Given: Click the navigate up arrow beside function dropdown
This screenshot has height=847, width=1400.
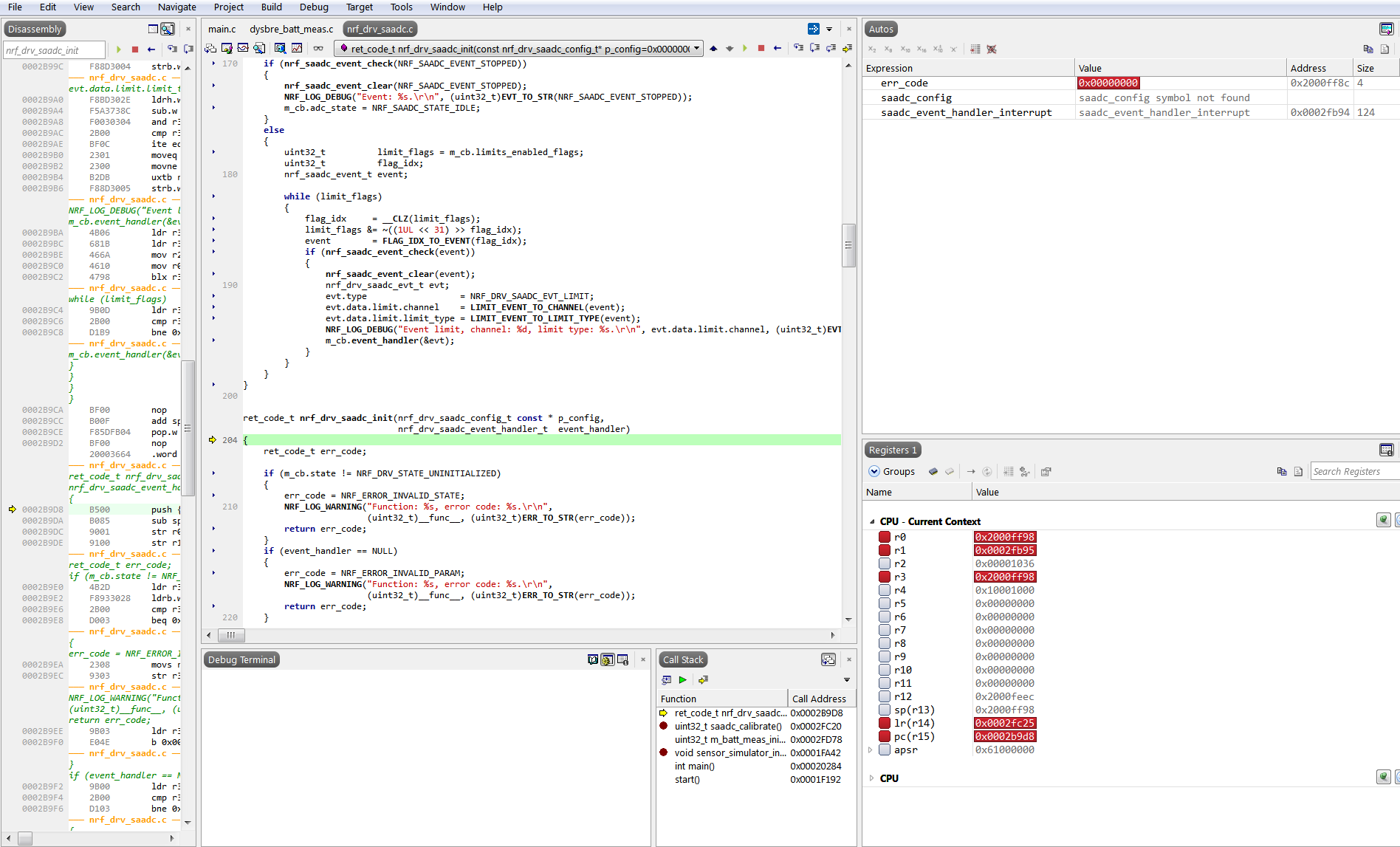Looking at the screenshot, I should click(x=713, y=48).
